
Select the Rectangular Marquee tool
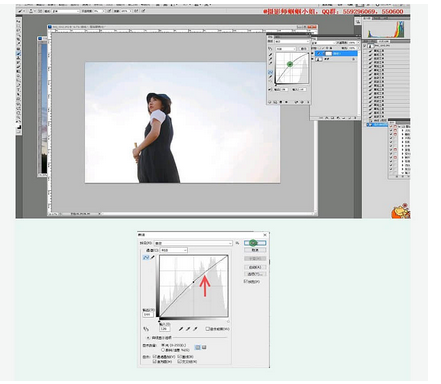[x=18, y=26]
